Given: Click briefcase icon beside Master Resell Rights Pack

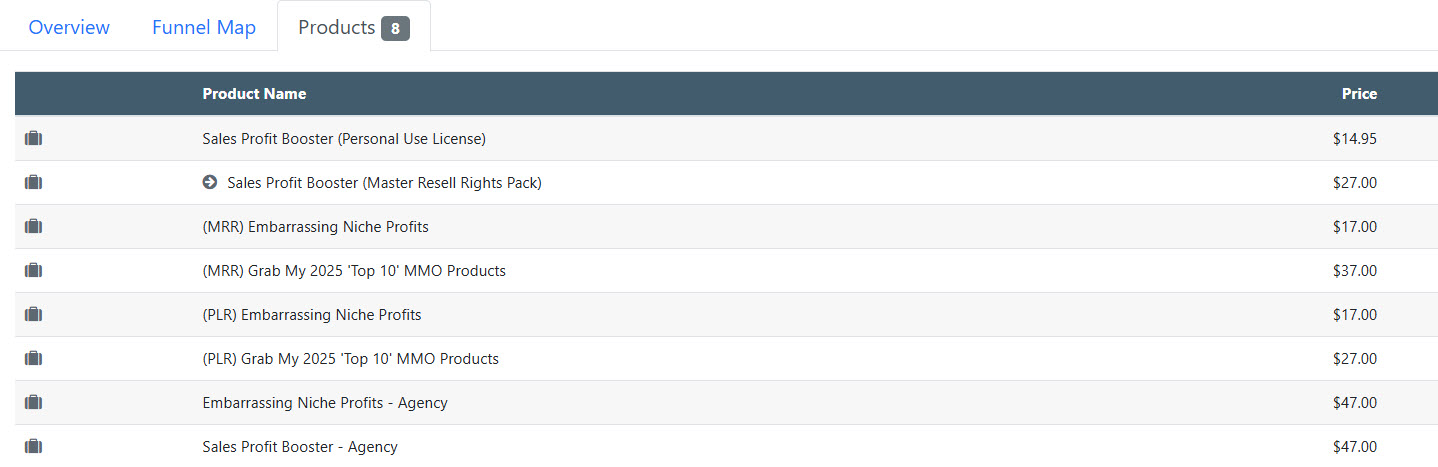Looking at the screenshot, I should coord(33,183).
